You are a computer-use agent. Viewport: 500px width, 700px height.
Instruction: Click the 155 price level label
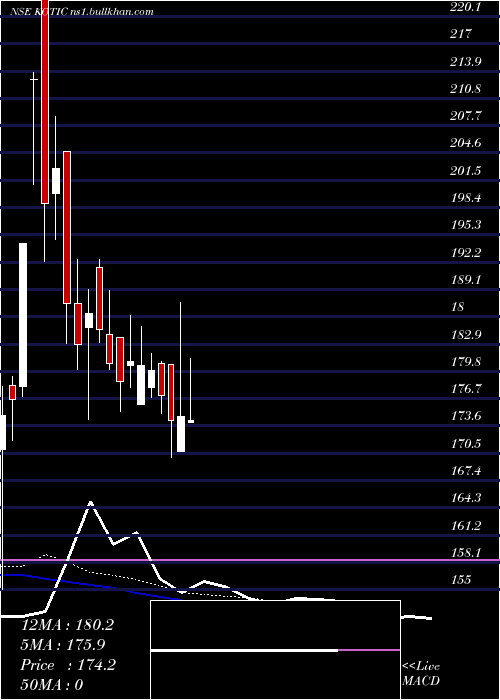[460, 579]
